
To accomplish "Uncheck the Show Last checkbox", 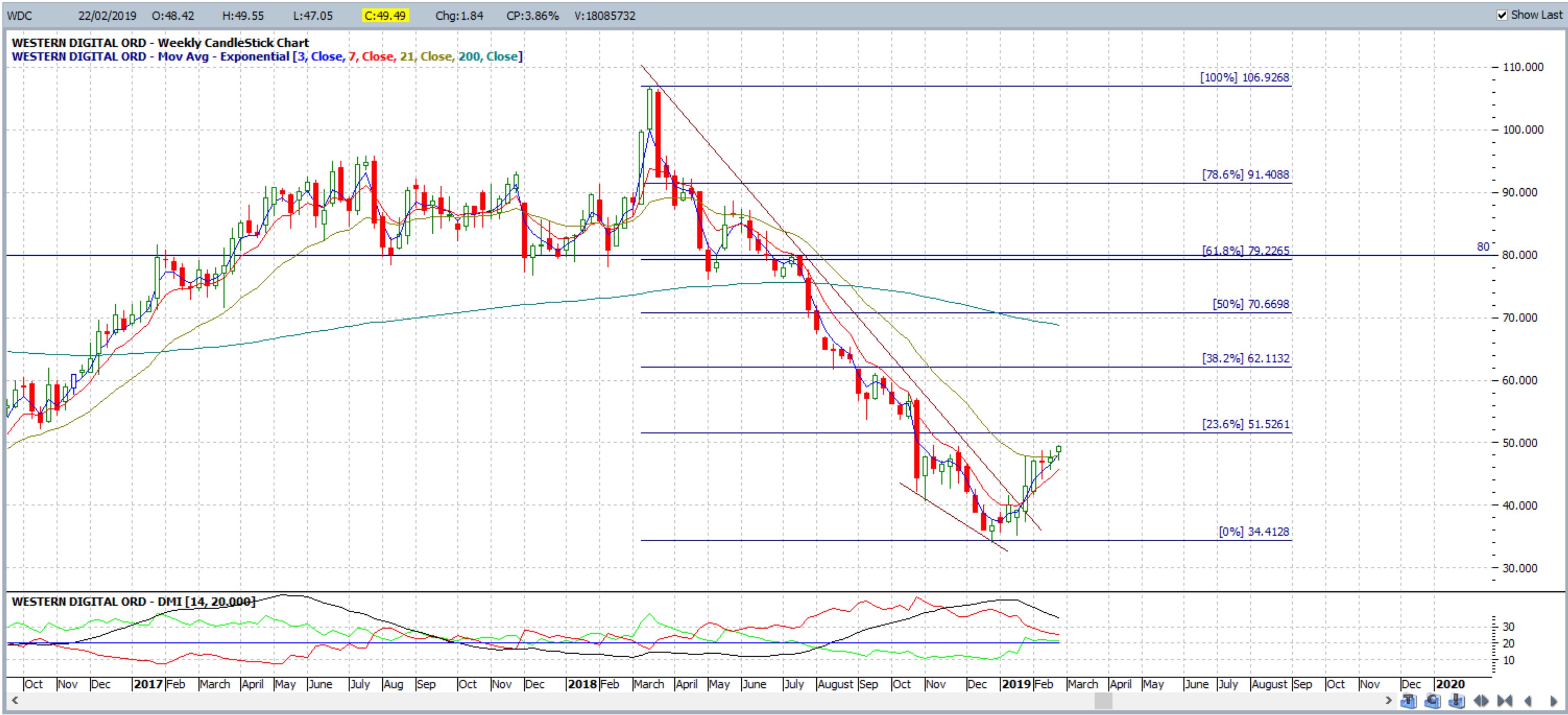I will pyautogui.click(x=1502, y=15).
